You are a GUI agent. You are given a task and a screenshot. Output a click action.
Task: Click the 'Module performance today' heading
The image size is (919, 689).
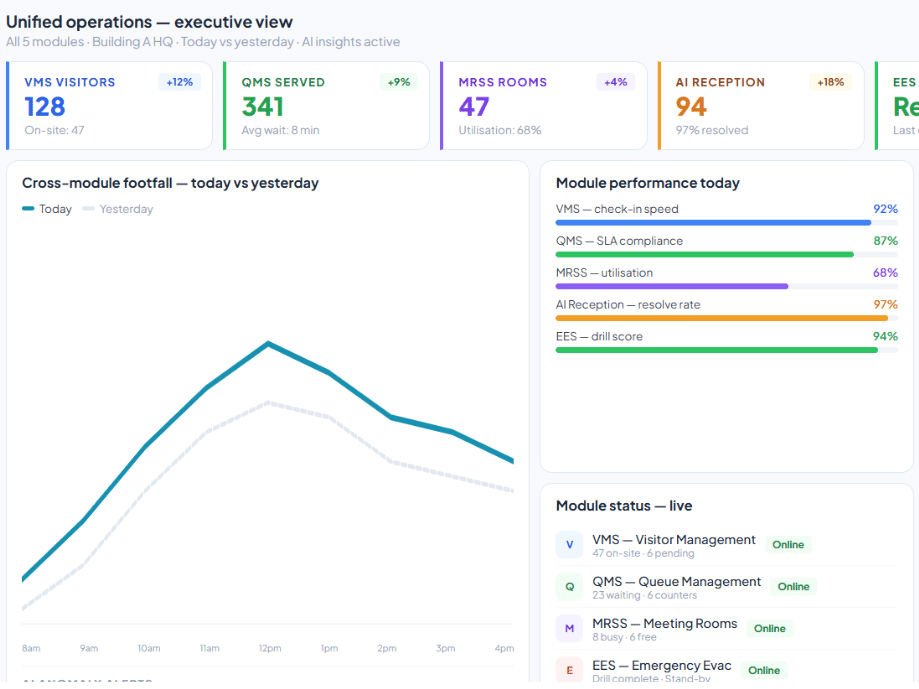[648, 183]
